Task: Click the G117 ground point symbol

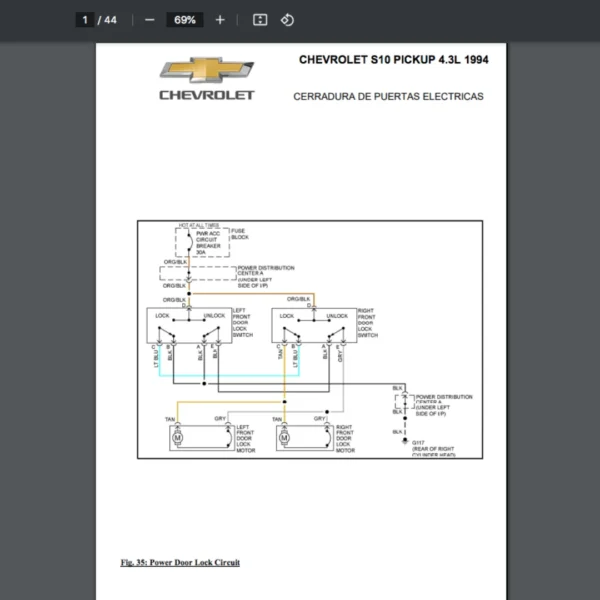Action: [405, 441]
